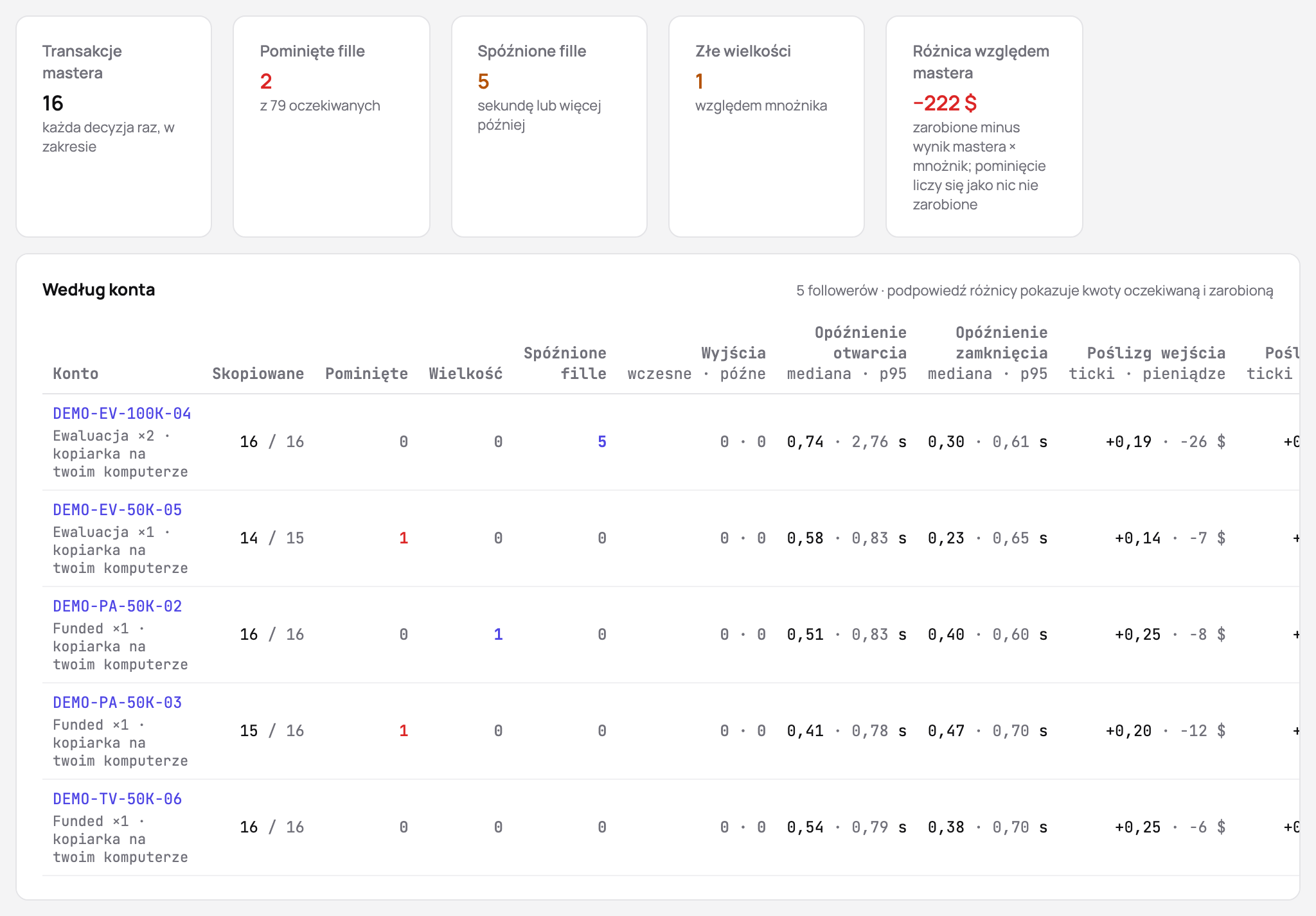This screenshot has width=1316, height=916.
Task: Open the DEMO-PA-50K-02 account link
Action: pos(118,606)
